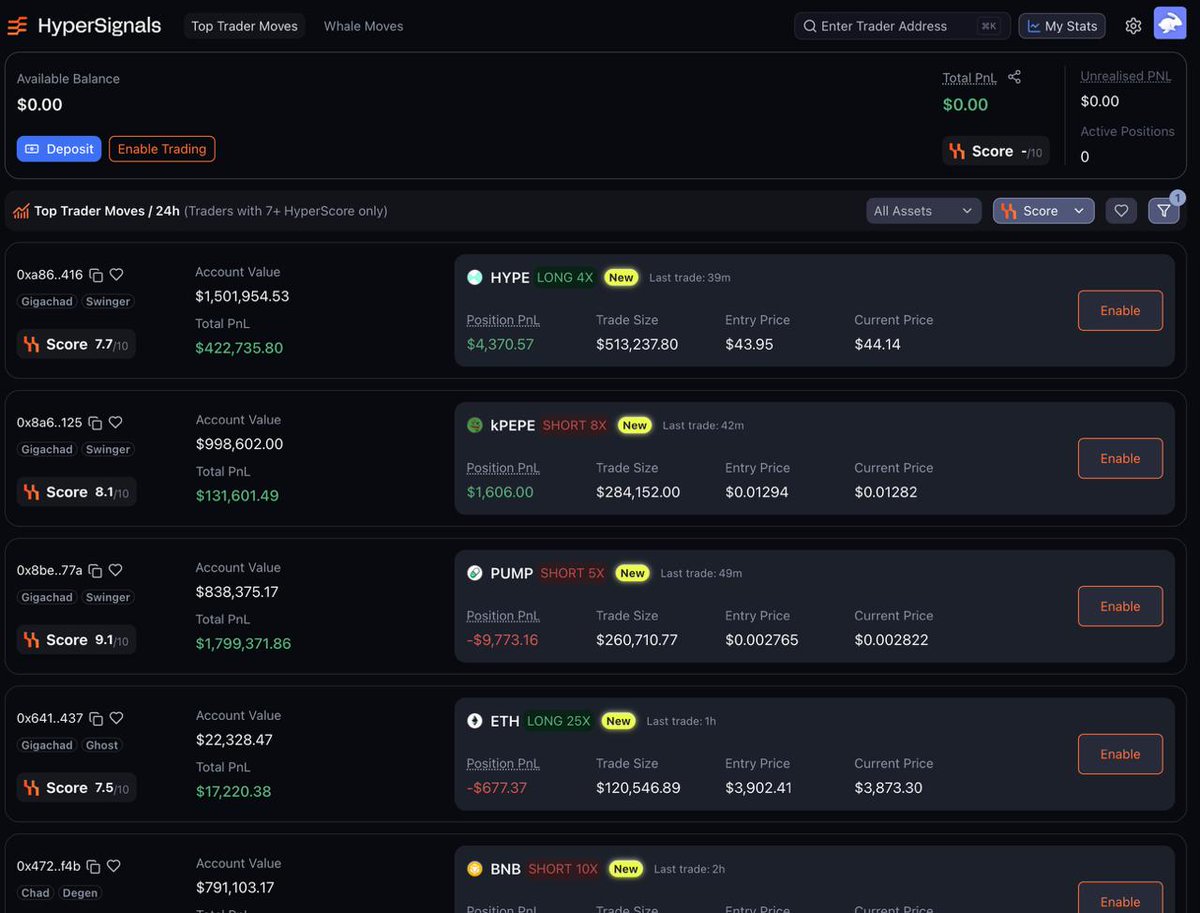Viewport: 1200px width, 913px height.
Task: Click the search magnifier icon
Action: [809, 26]
